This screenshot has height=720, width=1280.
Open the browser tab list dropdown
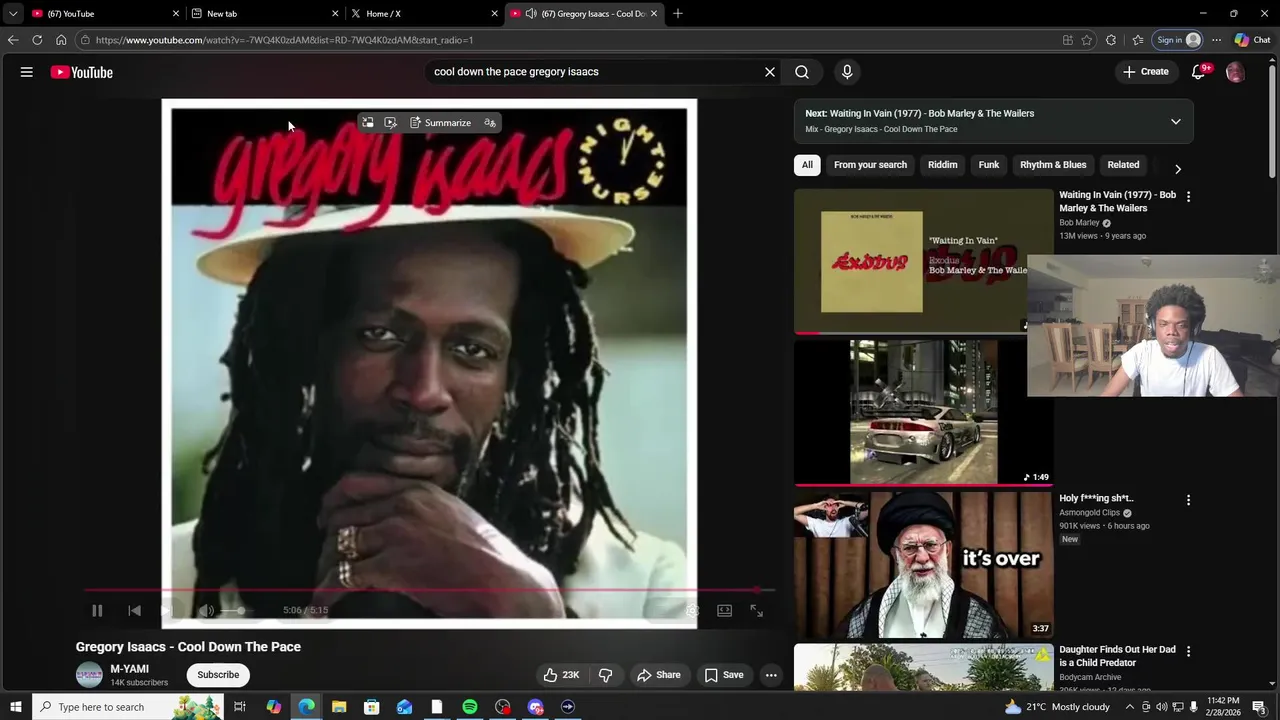point(13,14)
